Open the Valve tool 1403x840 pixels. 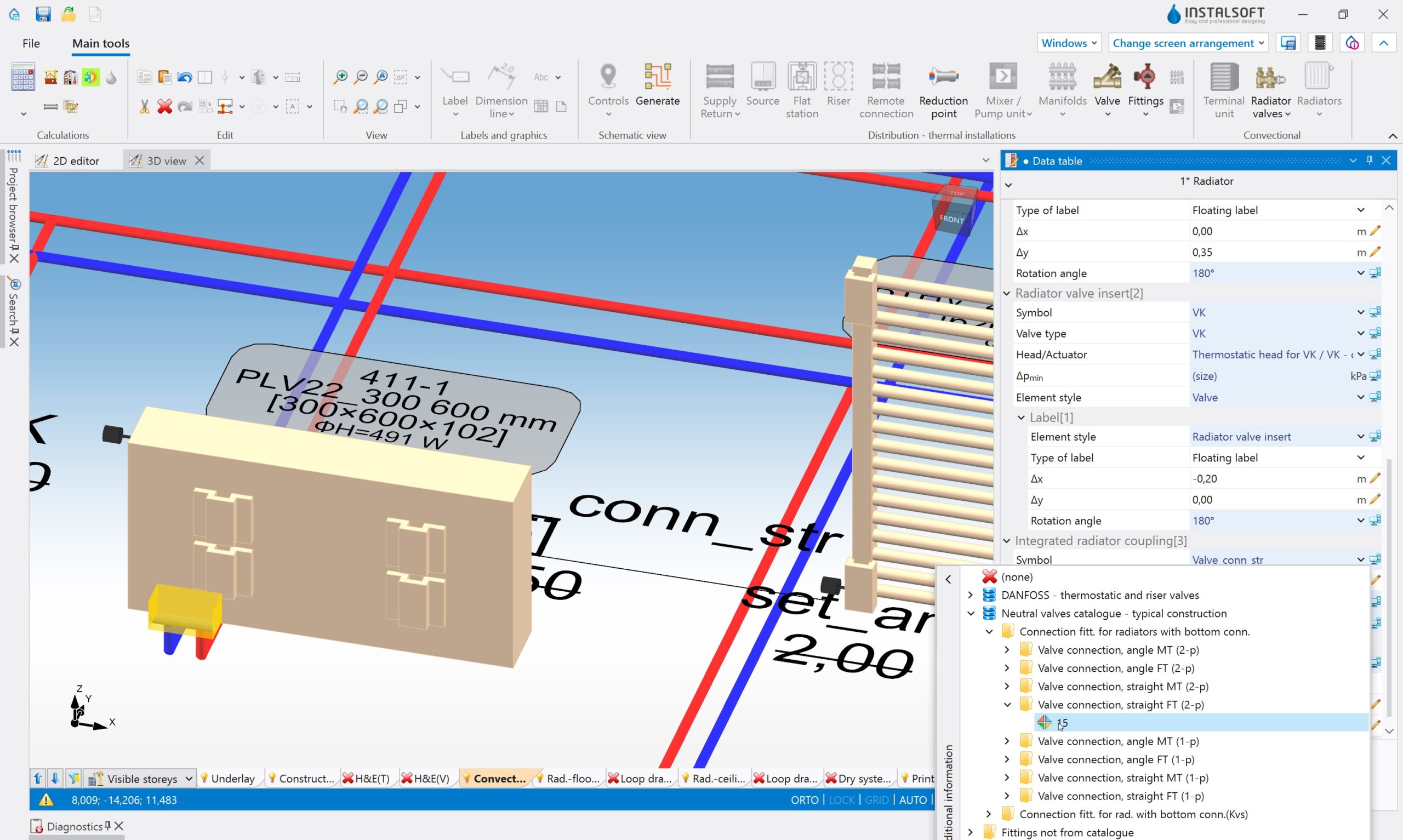pos(1107,90)
